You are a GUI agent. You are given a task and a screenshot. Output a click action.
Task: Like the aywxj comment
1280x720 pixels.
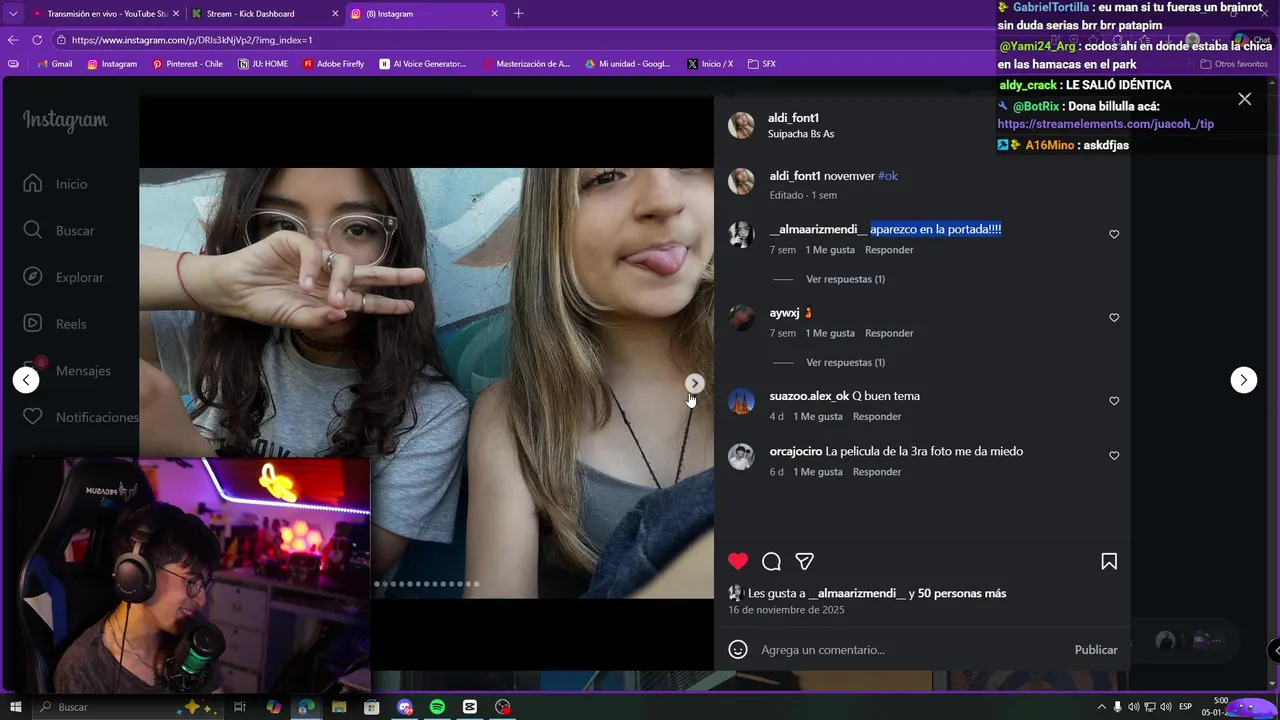click(1114, 318)
